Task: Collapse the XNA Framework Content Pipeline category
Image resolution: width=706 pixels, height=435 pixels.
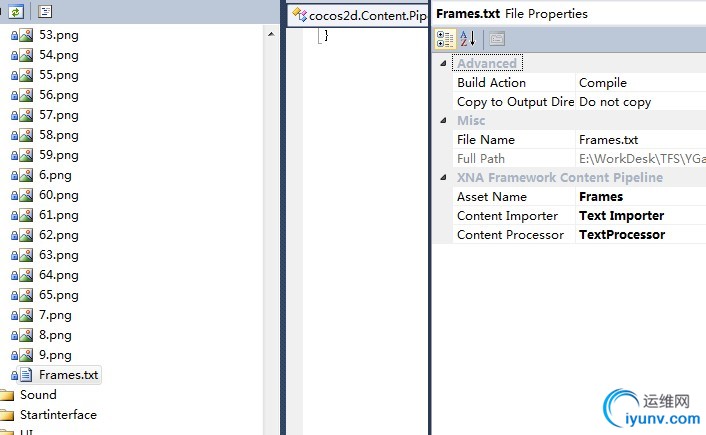Action: click(x=444, y=178)
